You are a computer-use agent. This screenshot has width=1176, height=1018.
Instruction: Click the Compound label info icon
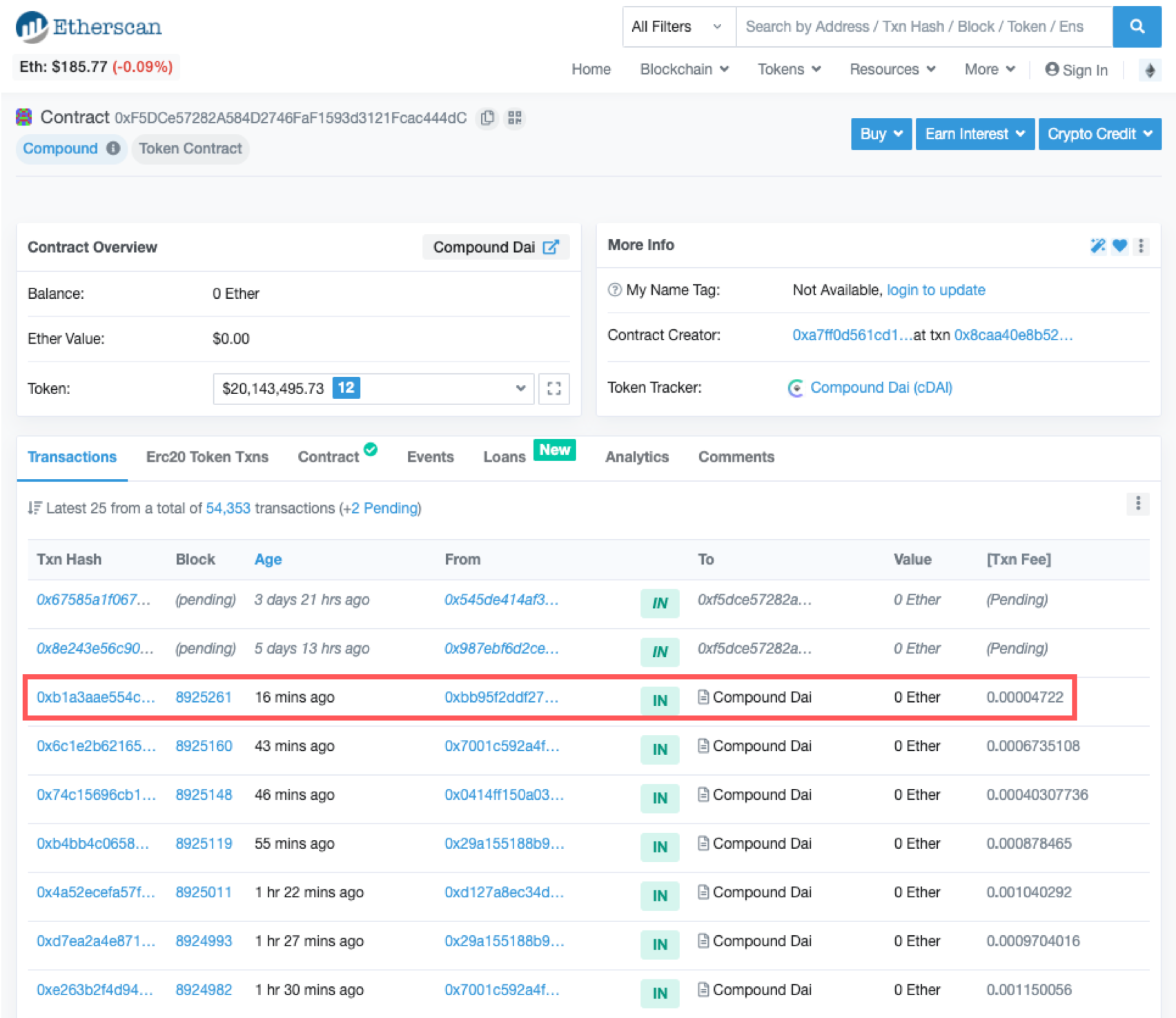[x=113, y=148]
